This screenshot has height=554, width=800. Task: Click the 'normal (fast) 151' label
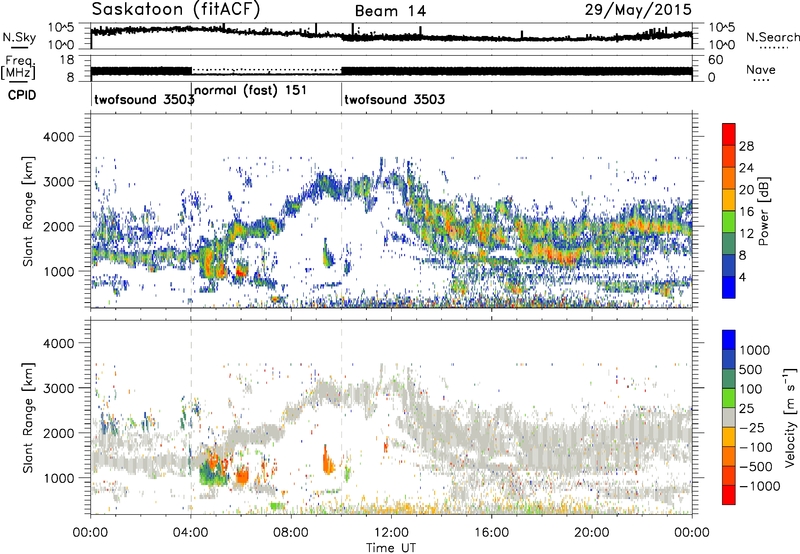click(x=251, y=90)
